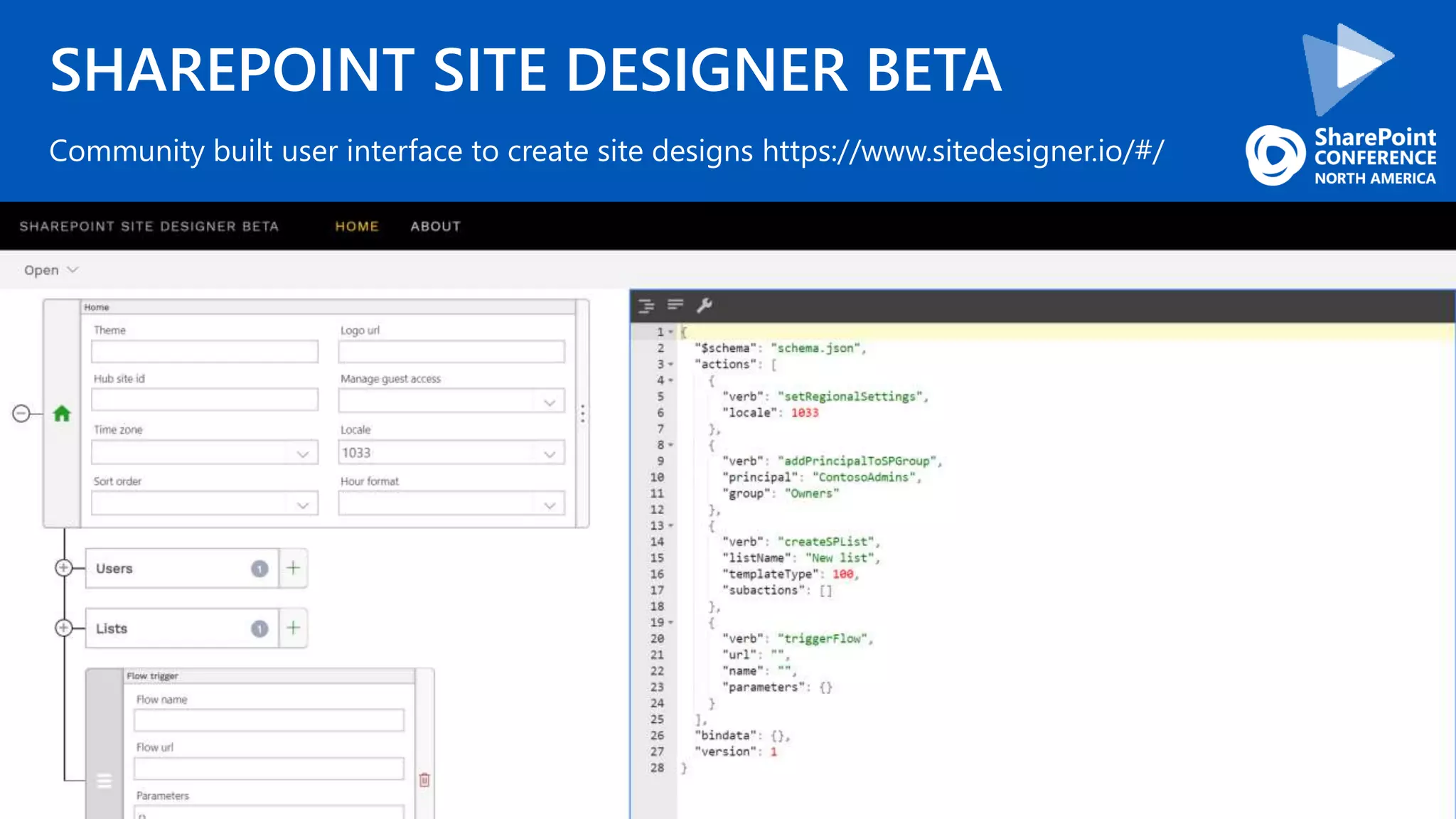The image size is (1456, 819).
Task: Fold the actions array at line 3
Action: [670, 364]
